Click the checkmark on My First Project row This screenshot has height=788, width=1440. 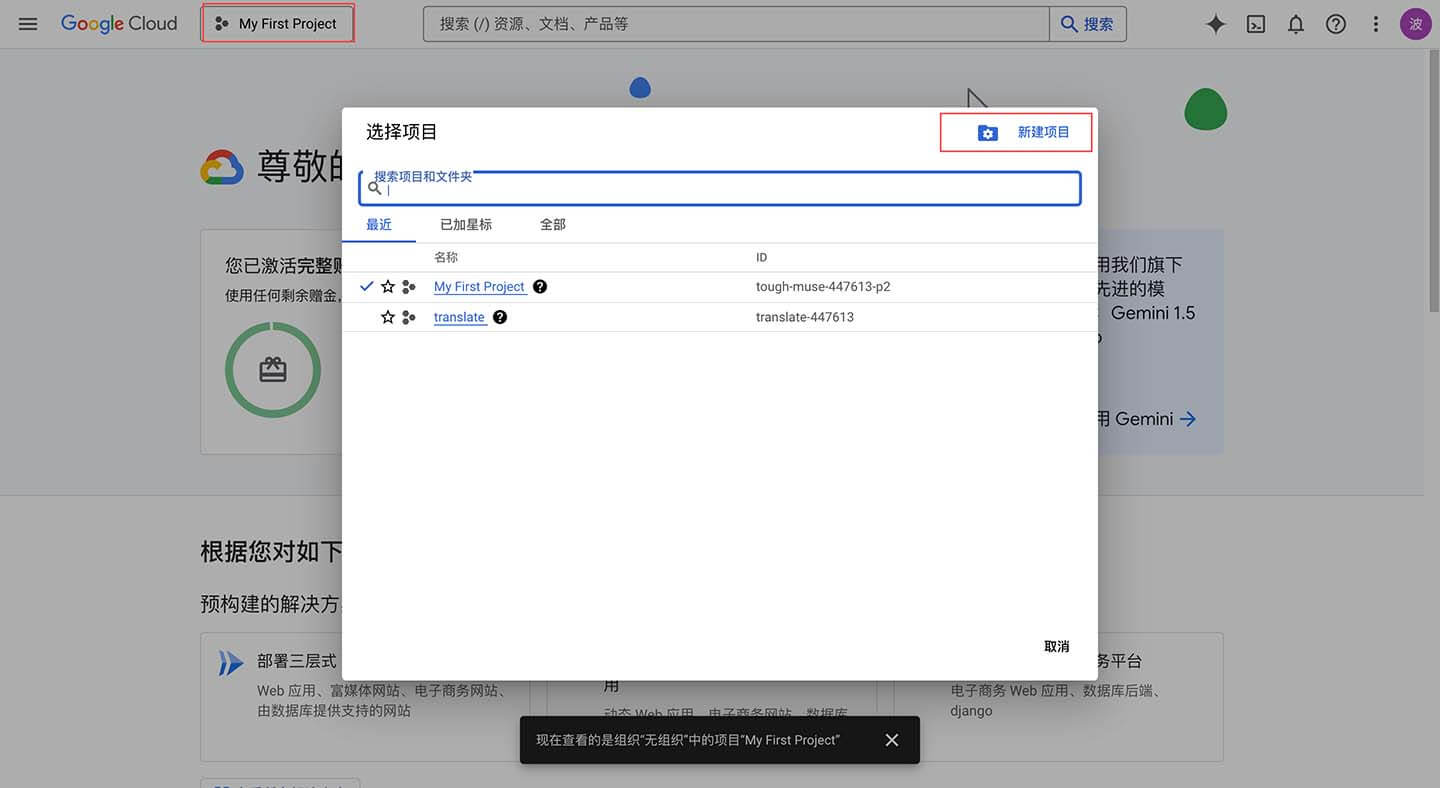[367, 287]
